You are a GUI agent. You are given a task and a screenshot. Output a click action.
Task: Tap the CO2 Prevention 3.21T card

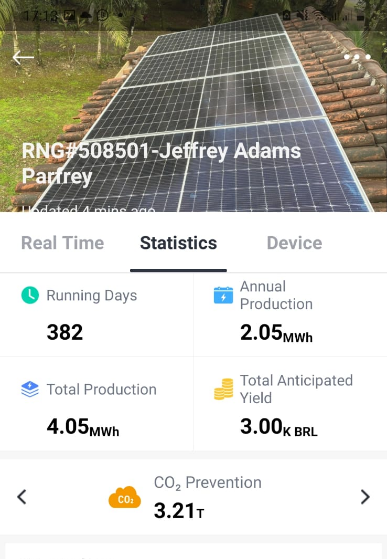194,497
